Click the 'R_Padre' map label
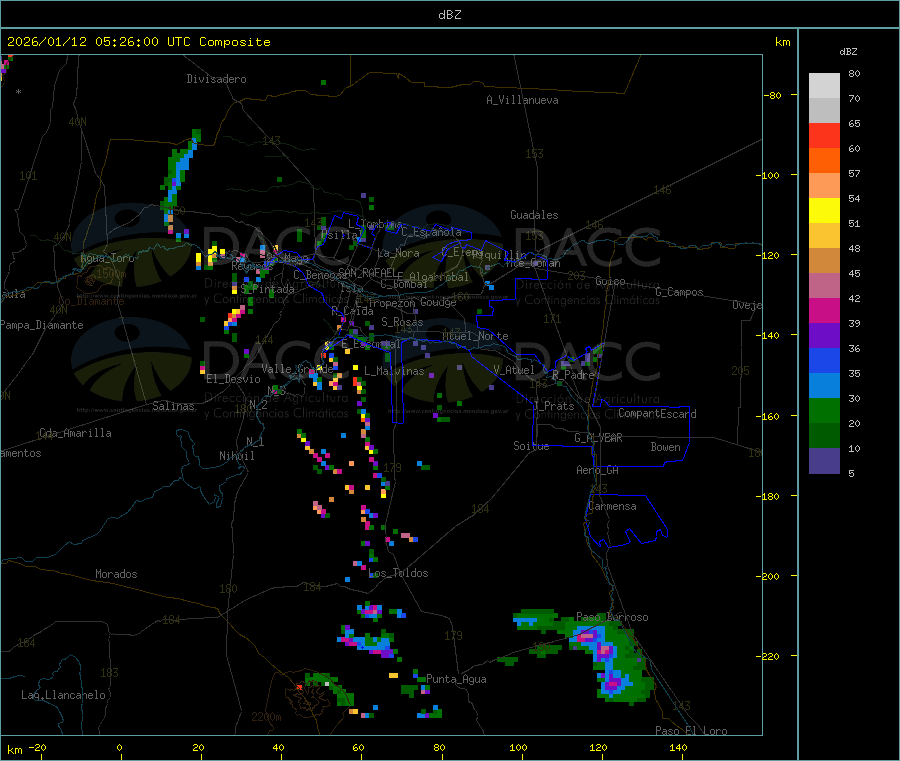 pyautogui.click(x=573, y=375)
